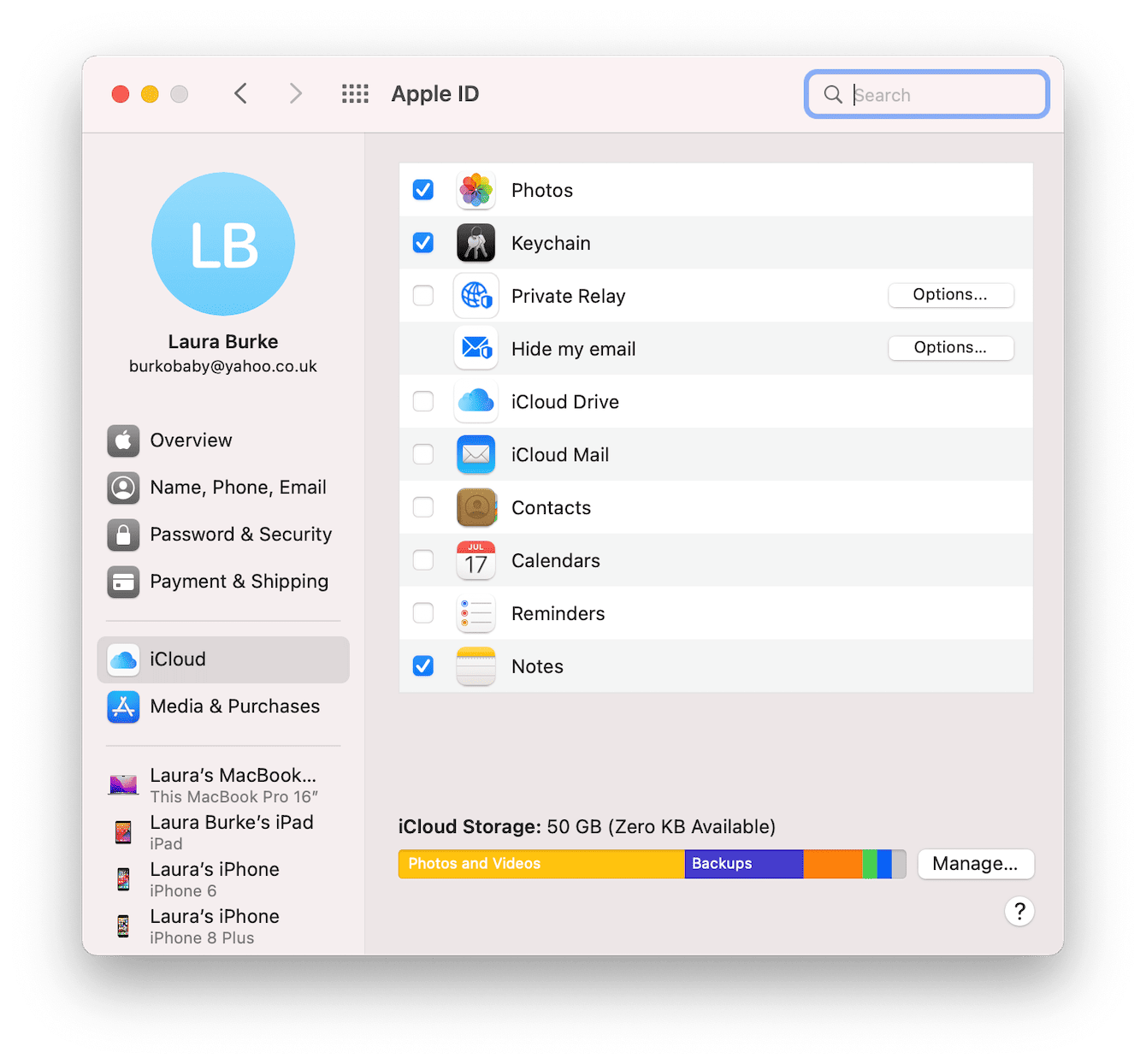1146x1064 pixels.
Task: Select the Keychain icon
Action: point(476,243)
